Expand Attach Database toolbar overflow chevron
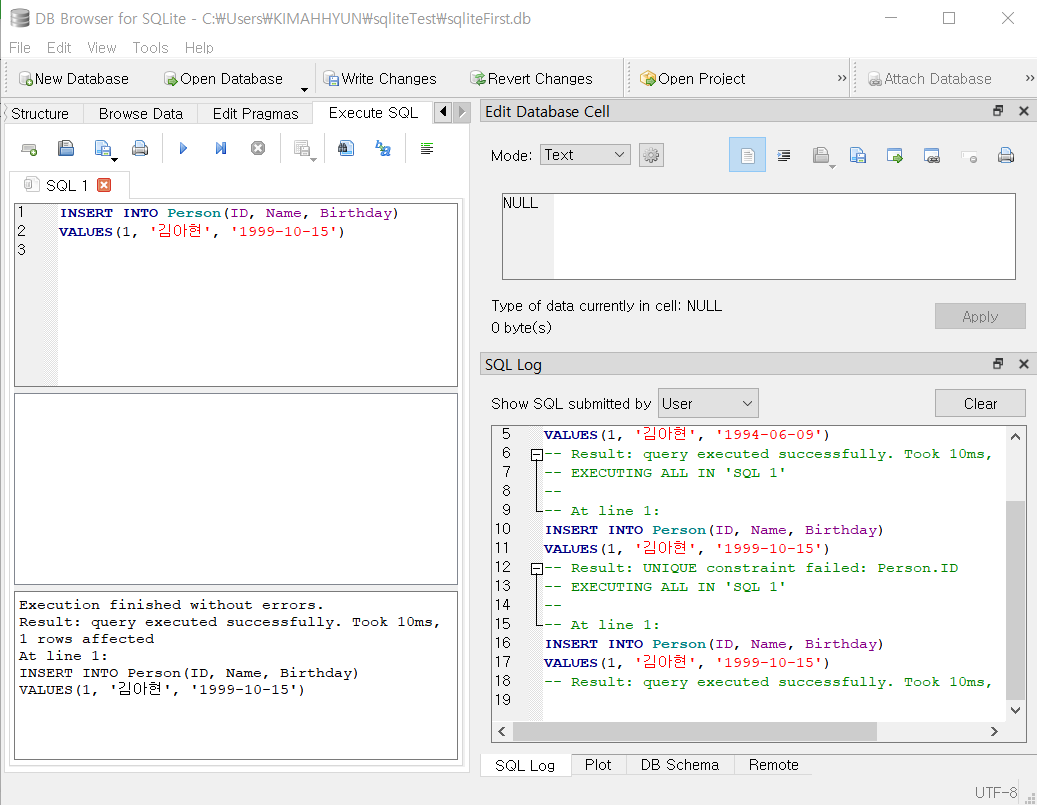 coord(1030,78)
